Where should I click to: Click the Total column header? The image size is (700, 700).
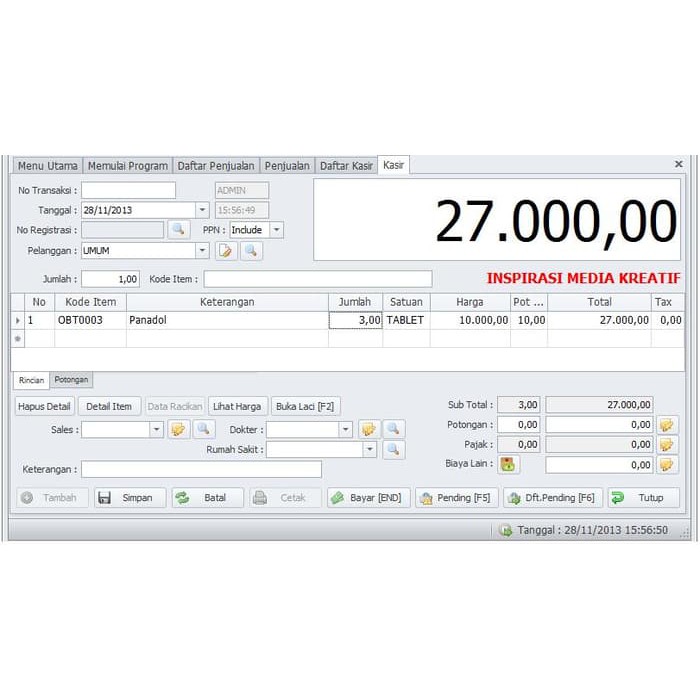click(599, 302)
